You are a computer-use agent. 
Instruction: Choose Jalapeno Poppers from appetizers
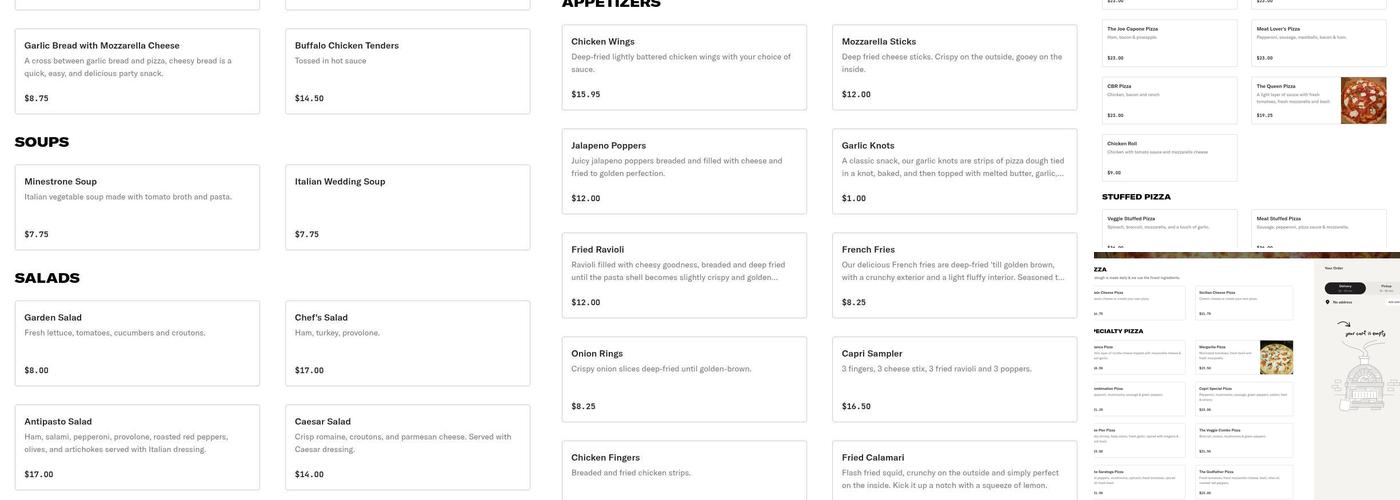point(684,171)
